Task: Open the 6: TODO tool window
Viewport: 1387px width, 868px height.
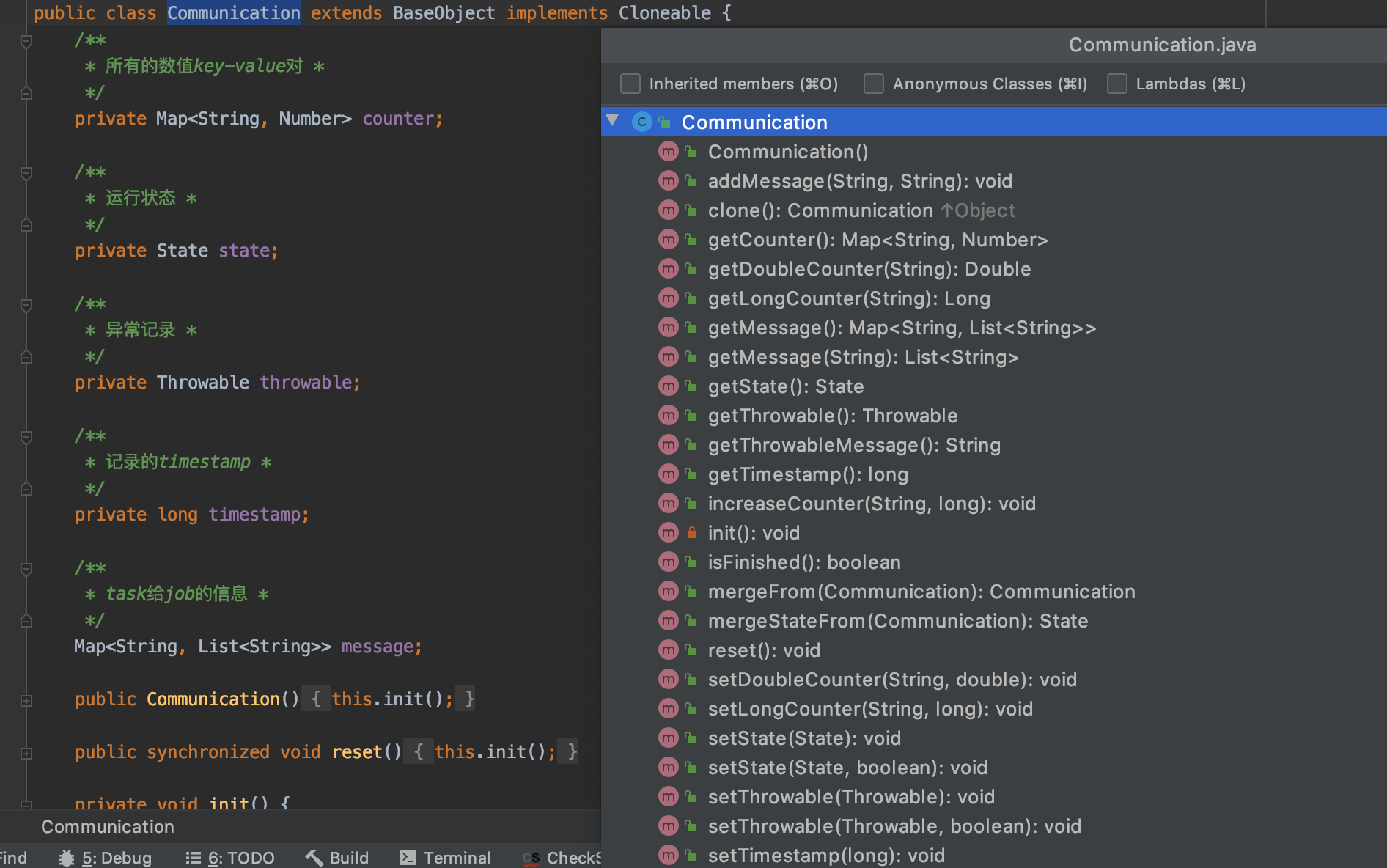Action: (x=230, y=858)
